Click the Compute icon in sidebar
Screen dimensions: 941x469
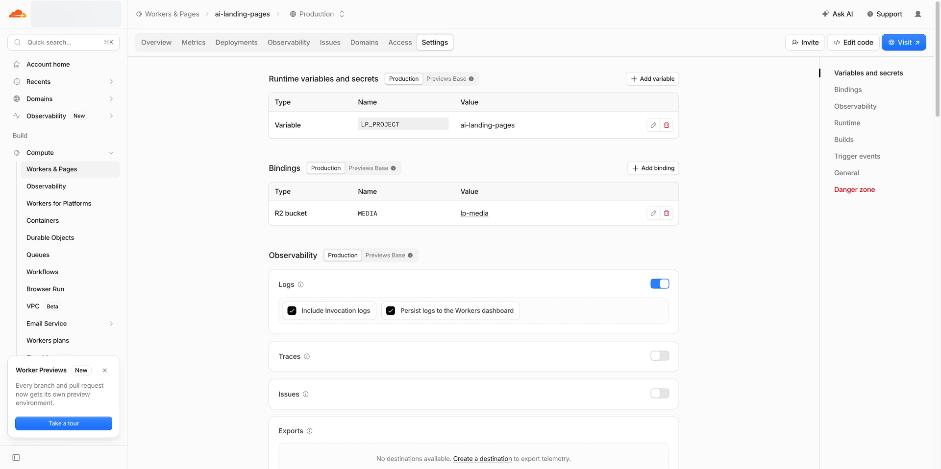click(17, 152)
